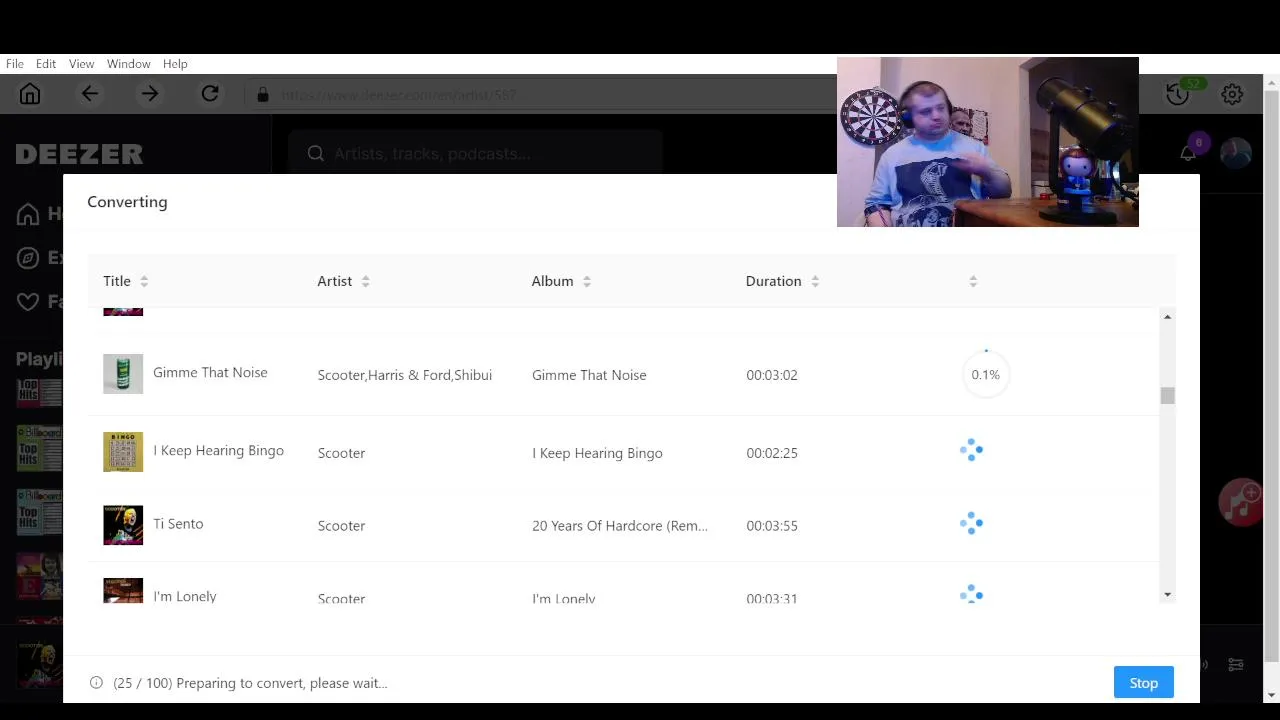This screenshot has height=720, width=1280.
Task: Open the user profile avatar
Action: pyautogui.click(x=1236, y=153)
